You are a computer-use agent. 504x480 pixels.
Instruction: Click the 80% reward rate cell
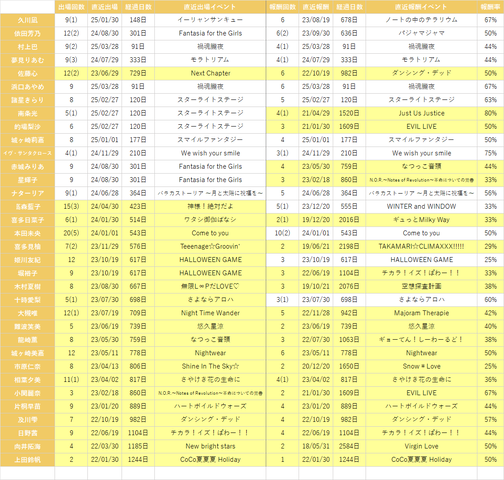click(x=490, y=113)
